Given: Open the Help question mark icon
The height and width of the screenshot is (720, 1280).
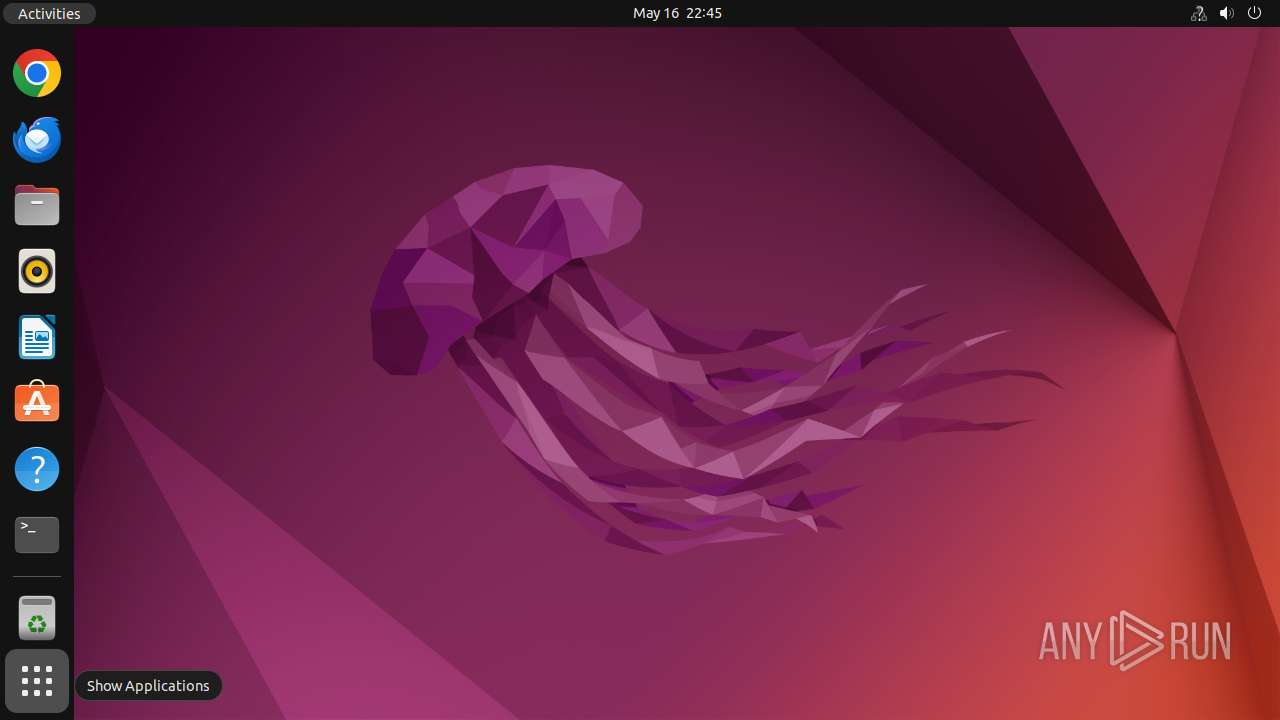Looking at the screenshot, I should point(37,469).
